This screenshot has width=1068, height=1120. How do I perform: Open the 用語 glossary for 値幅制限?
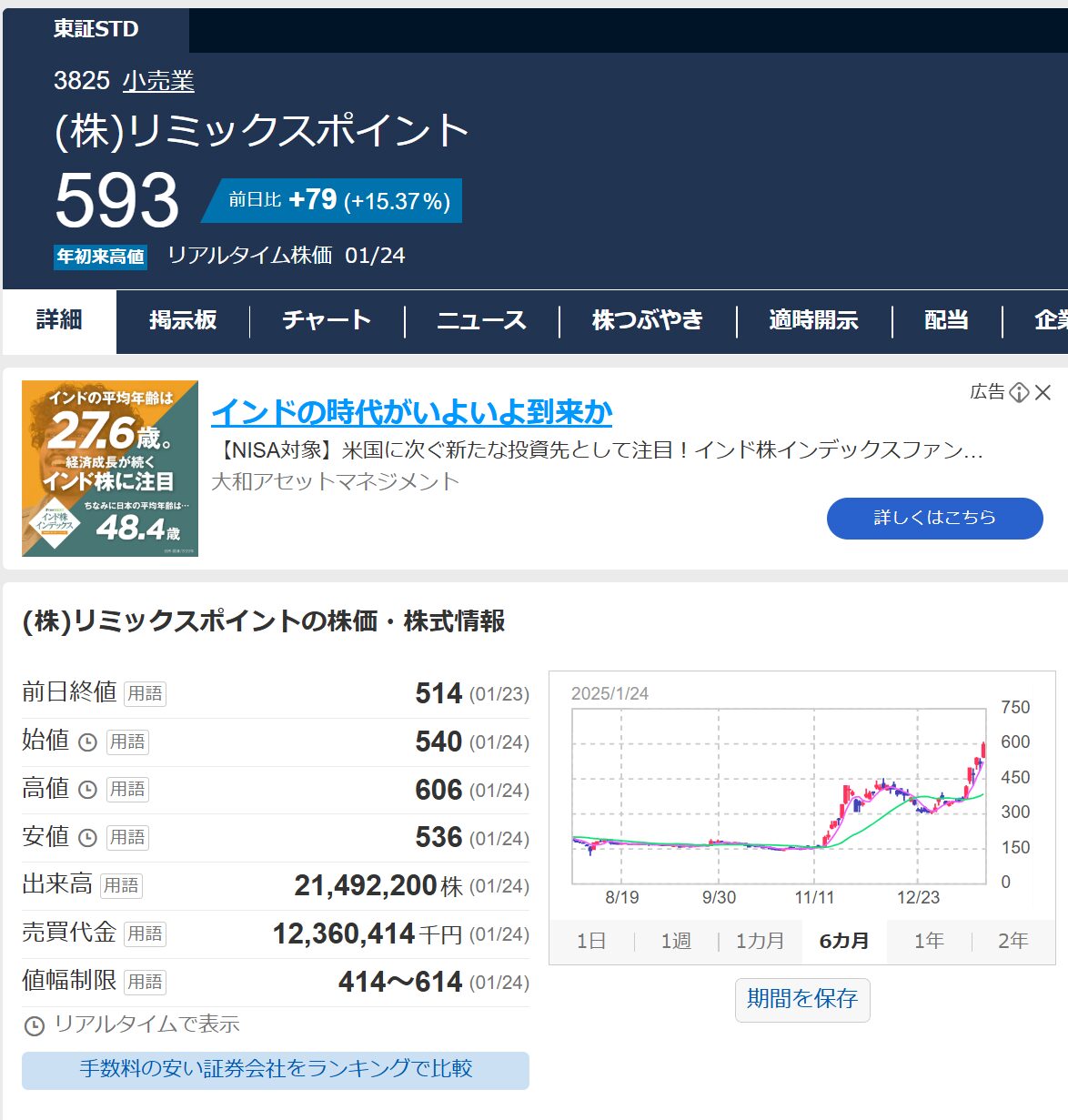[x=145, y=982]
